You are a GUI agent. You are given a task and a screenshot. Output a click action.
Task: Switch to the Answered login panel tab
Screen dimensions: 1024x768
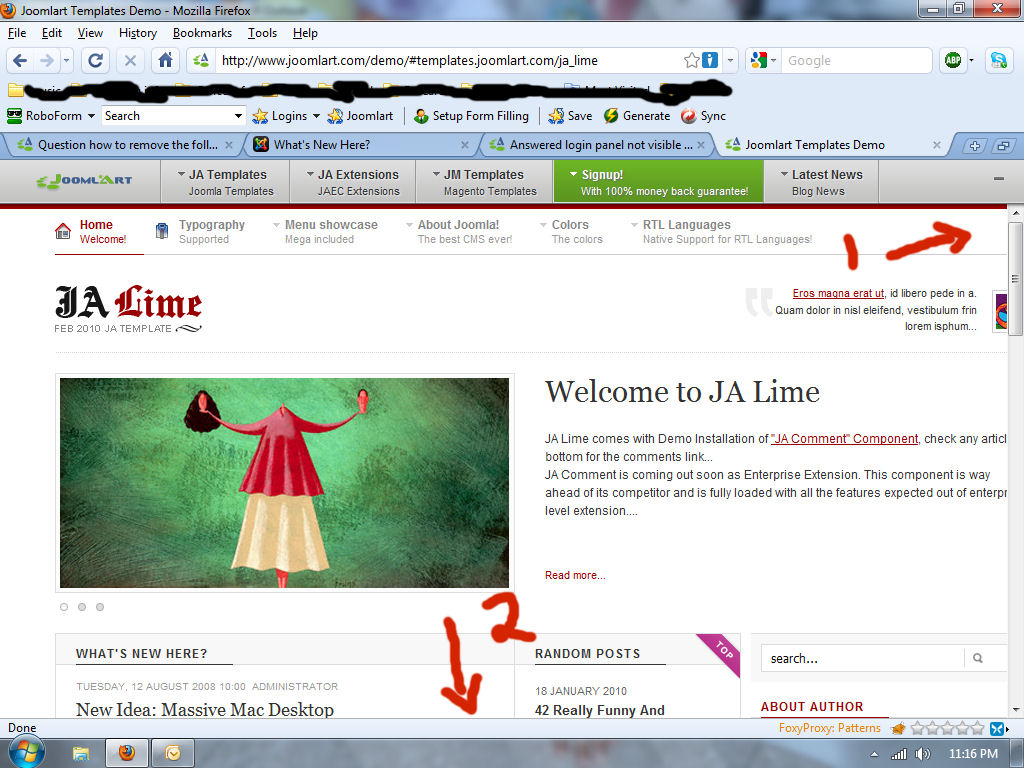pos(597,145)
